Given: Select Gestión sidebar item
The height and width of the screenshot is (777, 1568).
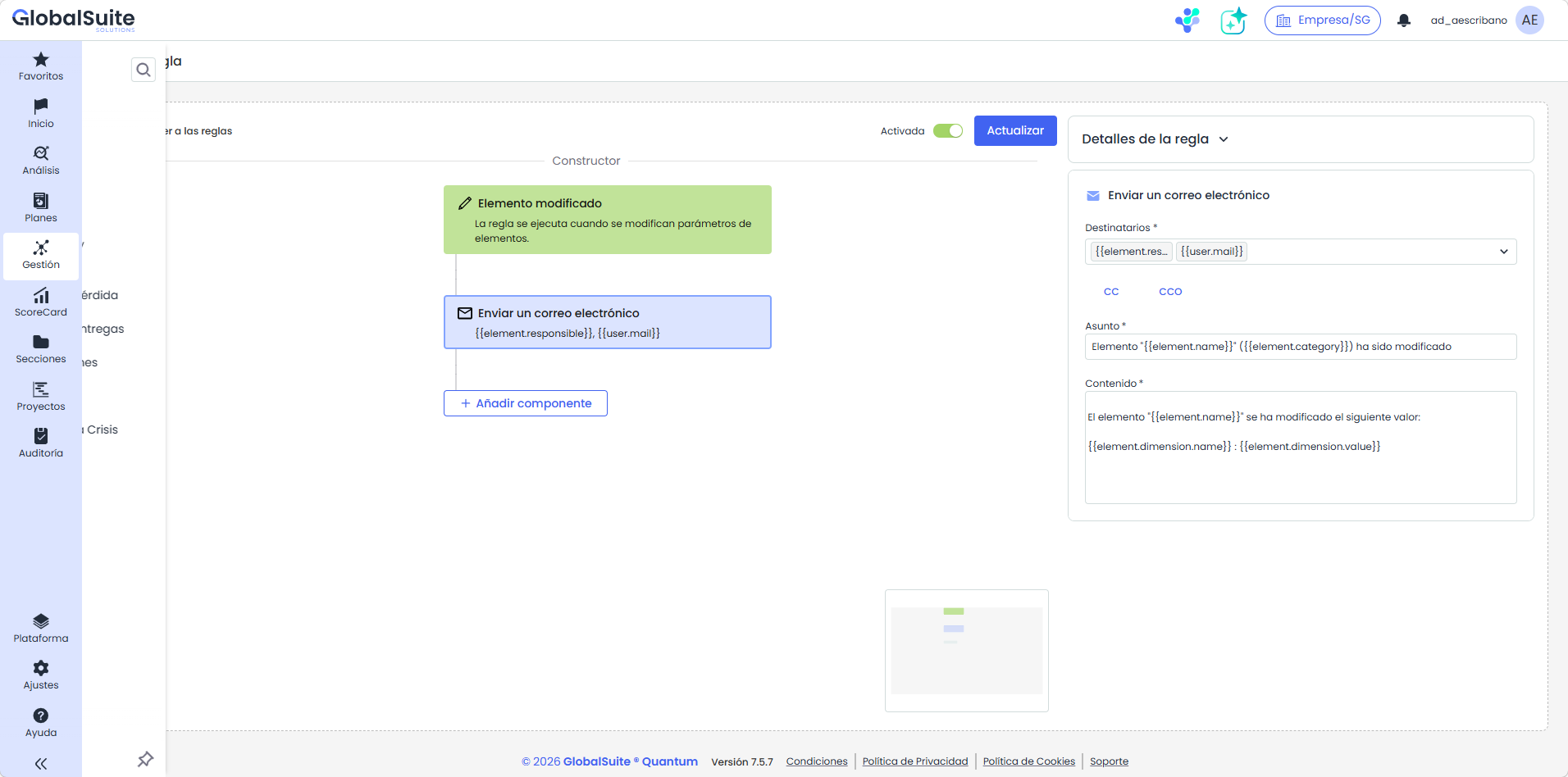Looking at the screenshot, I should pos(41,255).
